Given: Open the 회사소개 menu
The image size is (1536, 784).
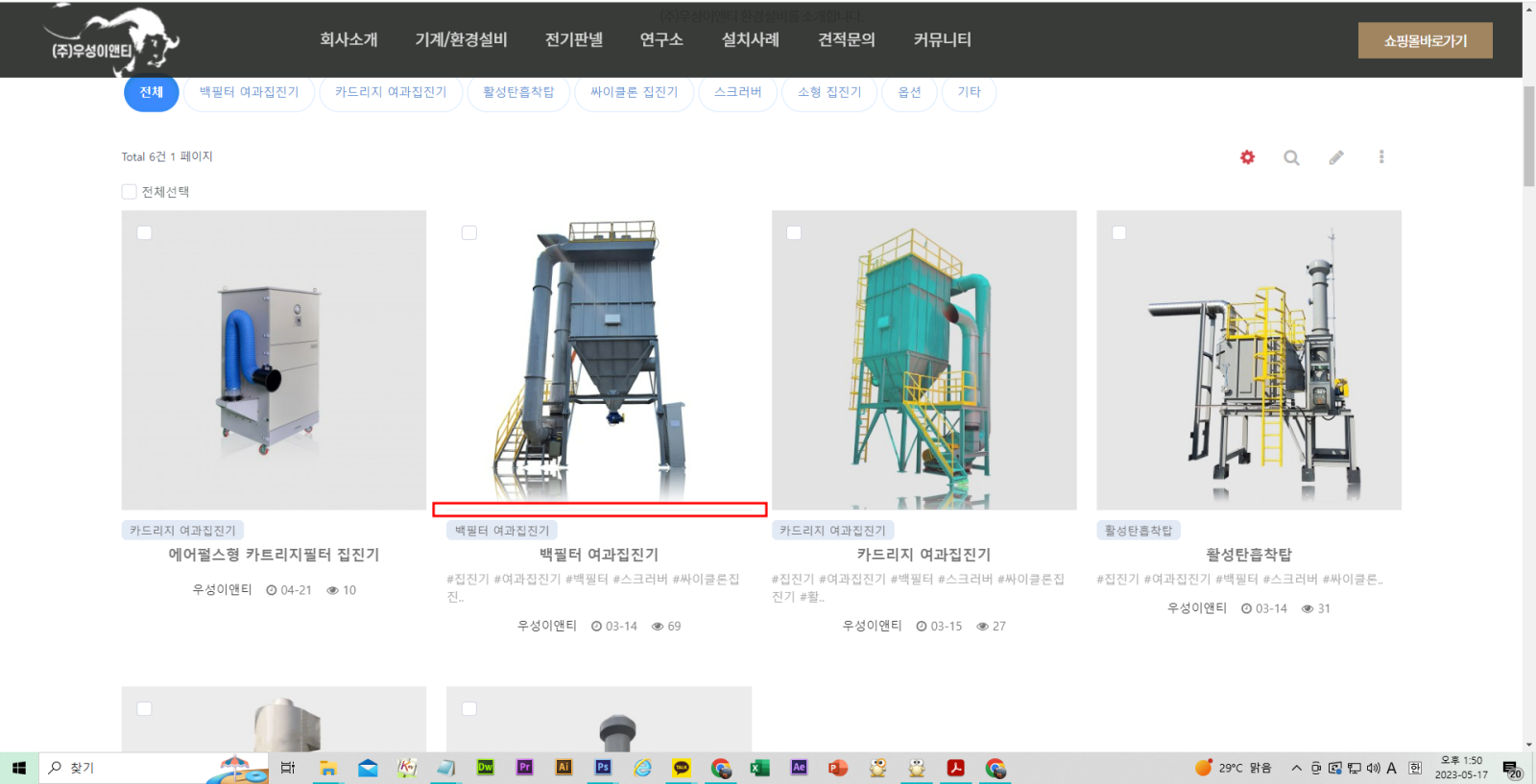Looking at the screenshot, I should point(348,40).
